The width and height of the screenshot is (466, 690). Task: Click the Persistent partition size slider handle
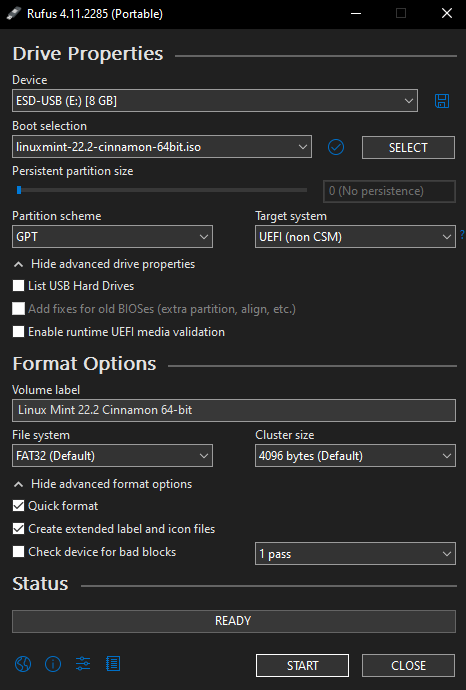click(19, 190)
